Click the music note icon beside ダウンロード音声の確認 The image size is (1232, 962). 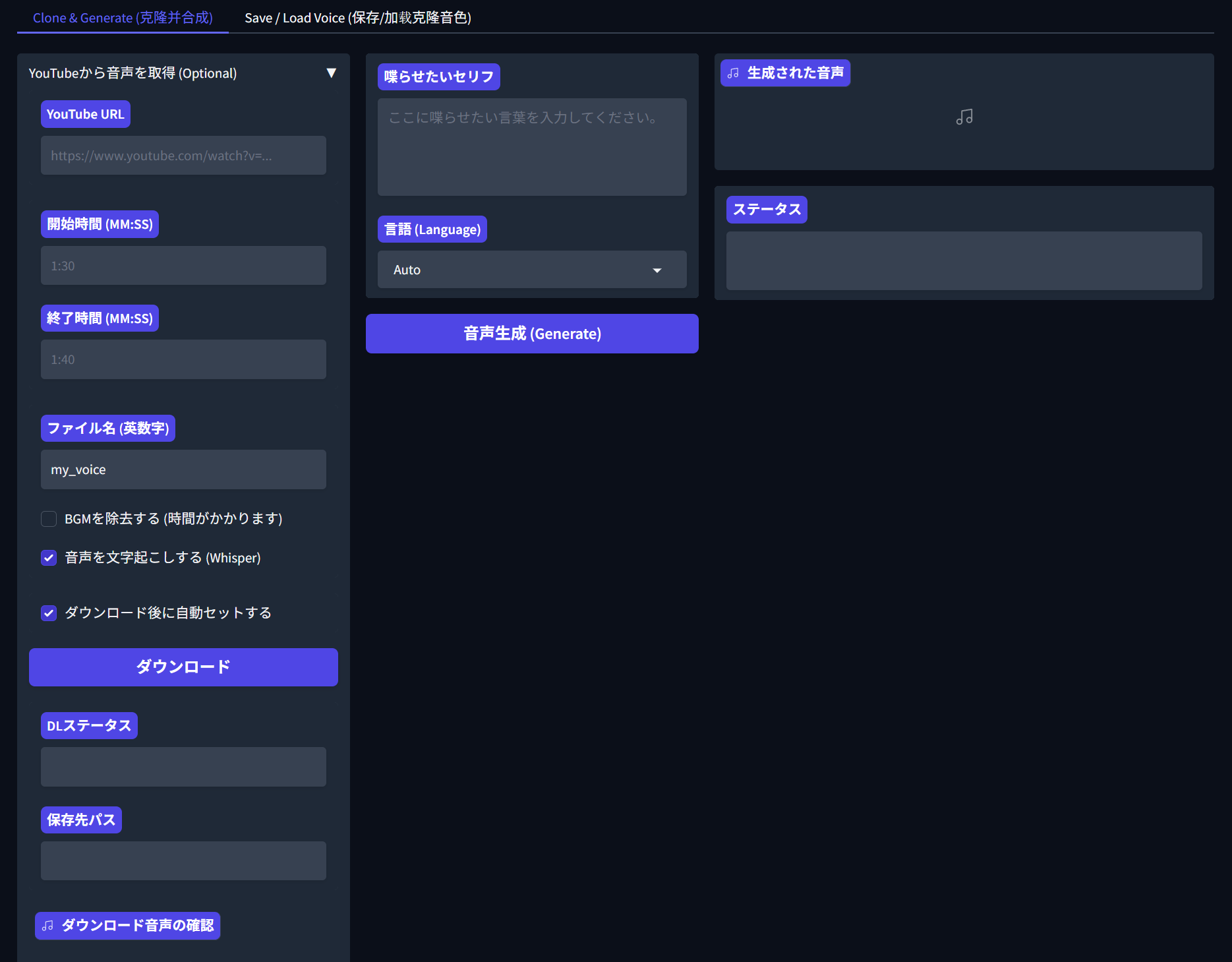47,926
